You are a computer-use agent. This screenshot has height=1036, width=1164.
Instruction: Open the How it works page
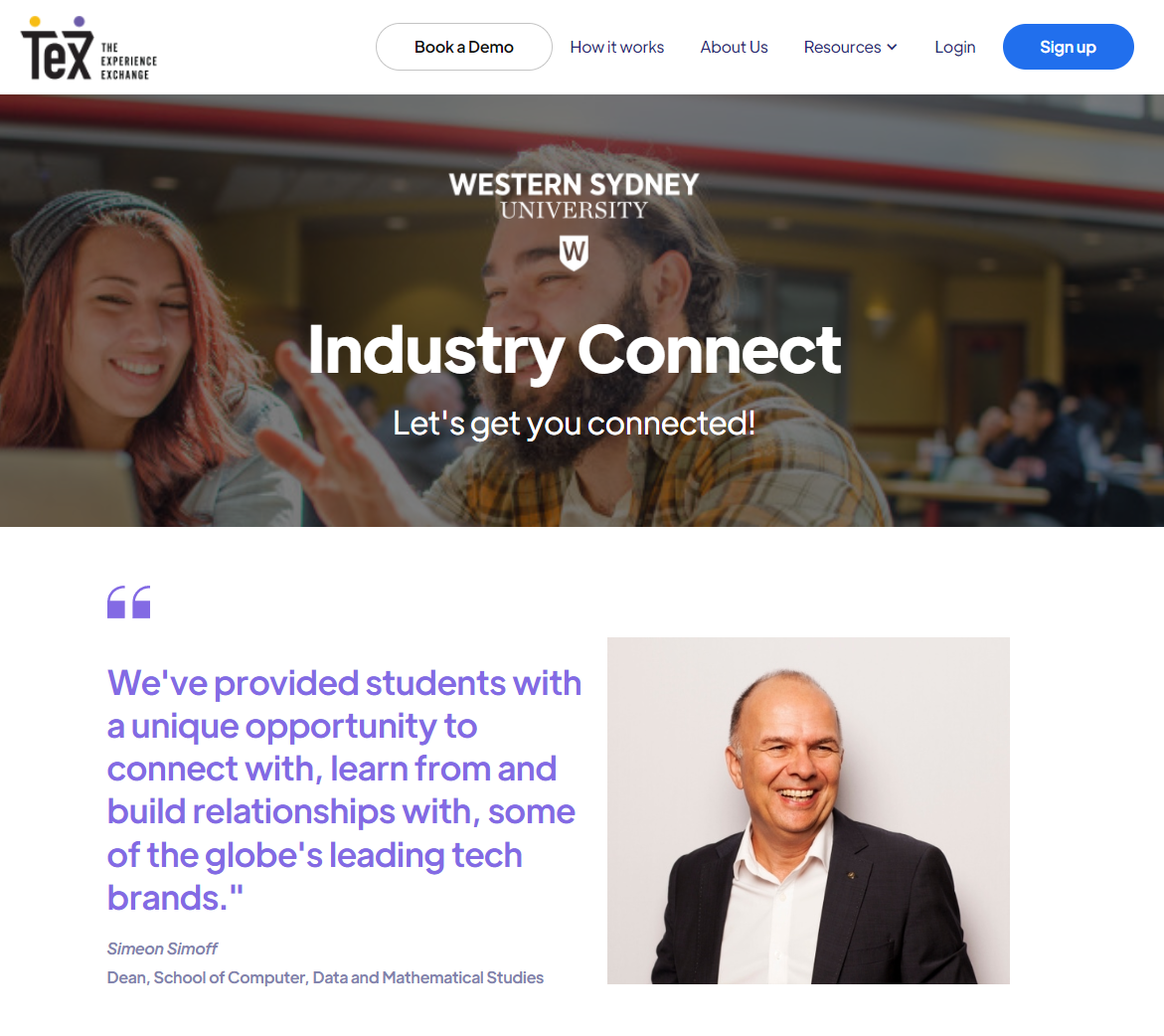click(x=617, y=47)
